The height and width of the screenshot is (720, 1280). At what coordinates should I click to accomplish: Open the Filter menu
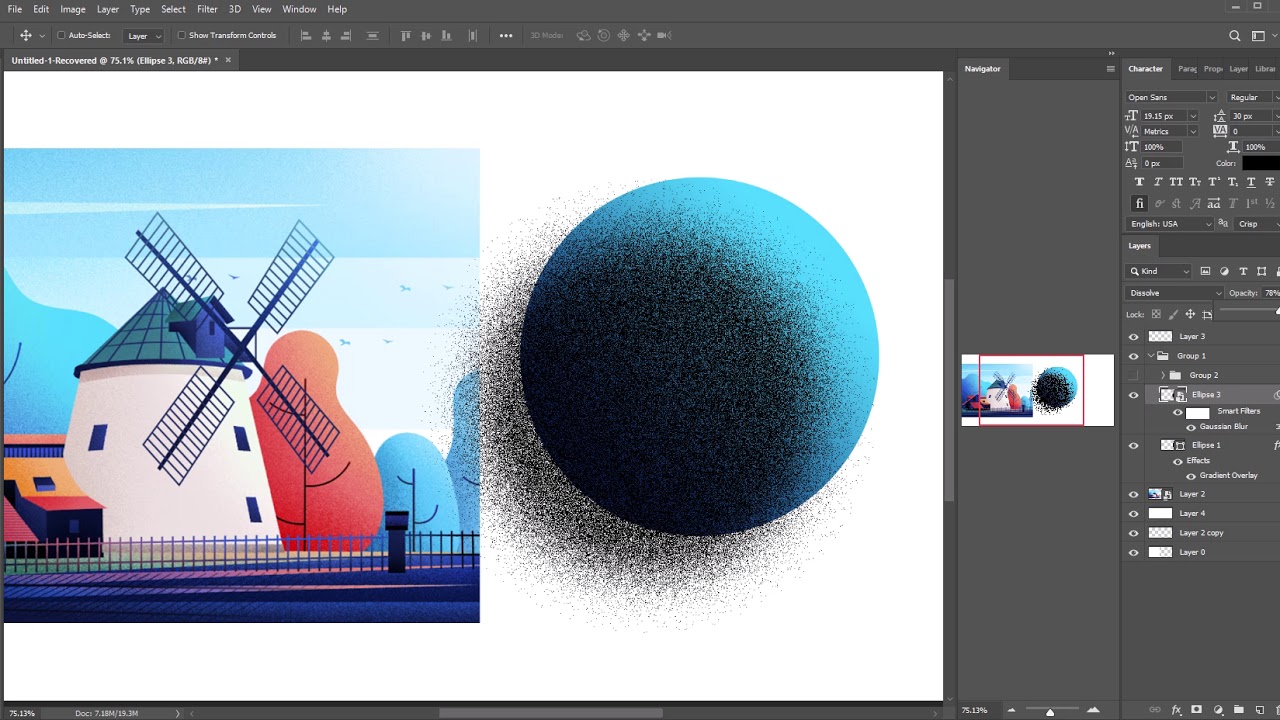click(207, 9)
